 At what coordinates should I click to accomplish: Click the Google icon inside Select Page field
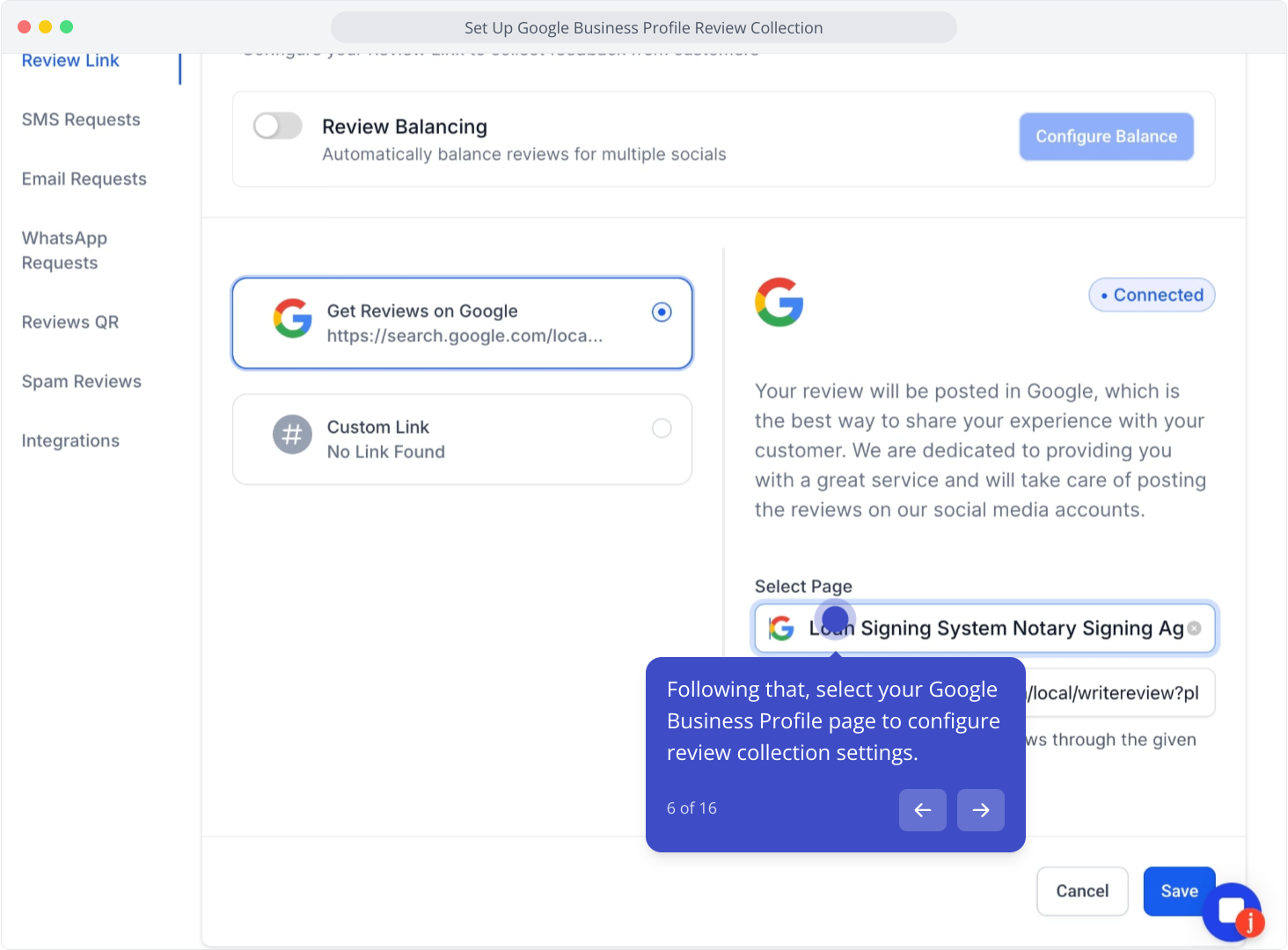[781, 628]
